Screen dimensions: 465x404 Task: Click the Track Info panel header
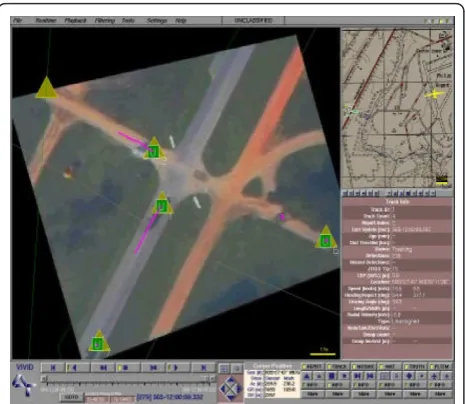[x=397, y=202]
